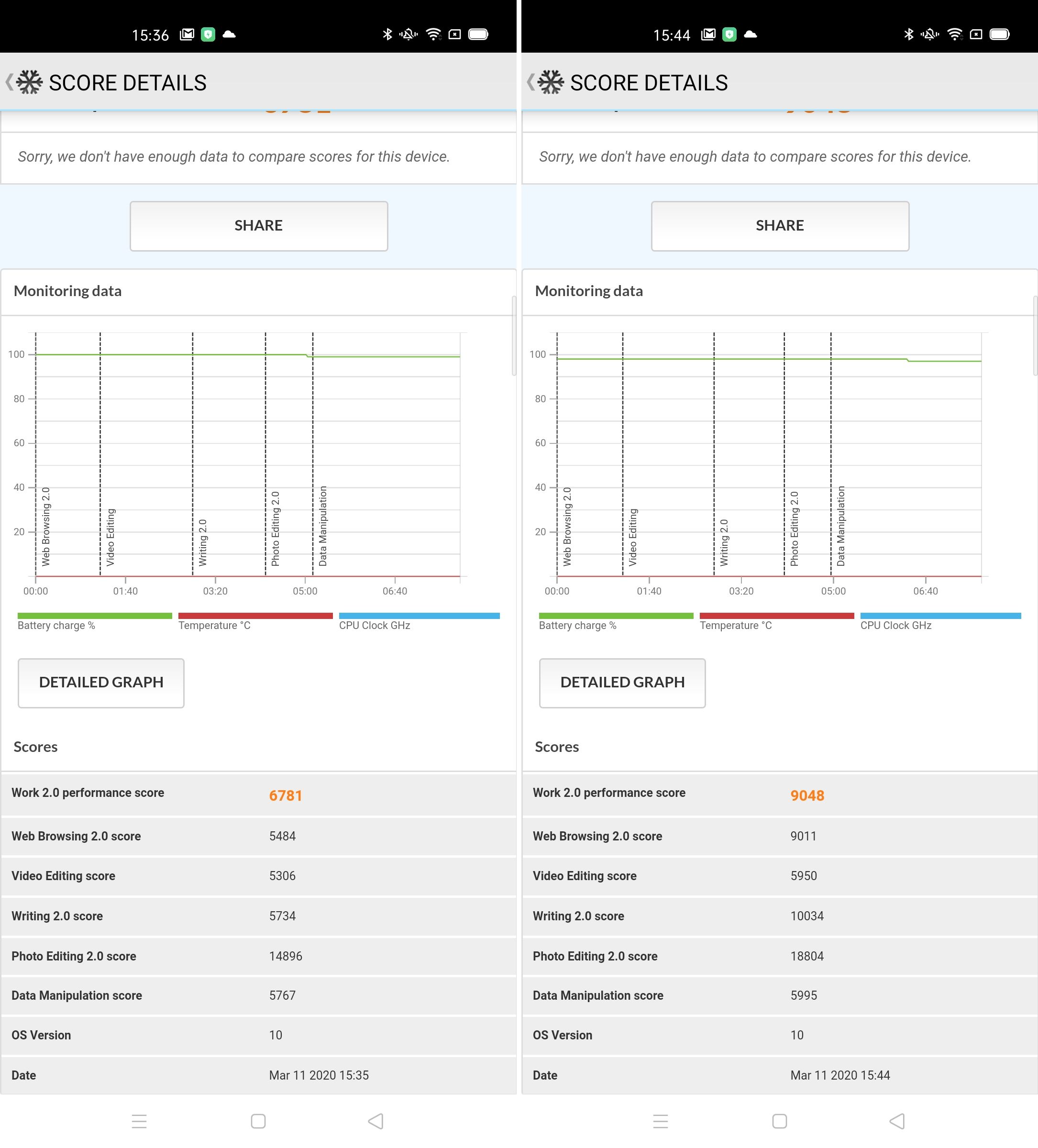Tap Bluetooth icon in left status bar
The width and height of the screenshot is (1038, 1148).
(387, 34)
